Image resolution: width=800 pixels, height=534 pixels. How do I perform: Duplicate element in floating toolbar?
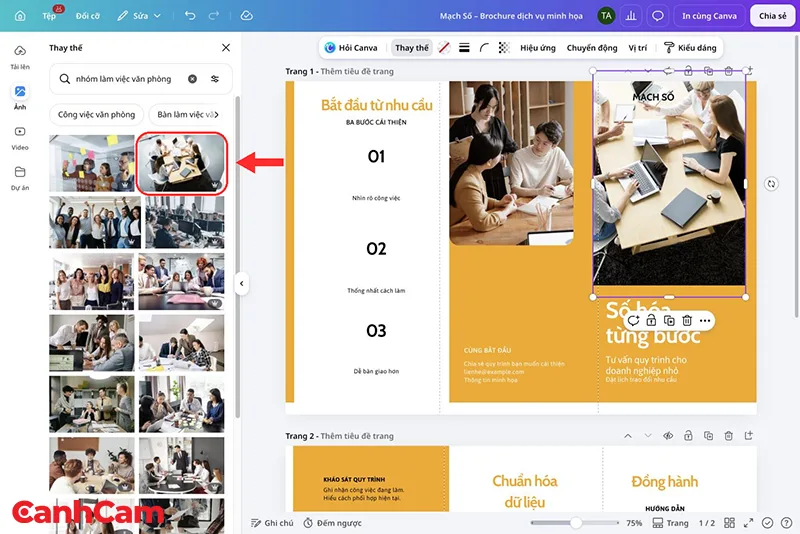(x=669, y=320)
